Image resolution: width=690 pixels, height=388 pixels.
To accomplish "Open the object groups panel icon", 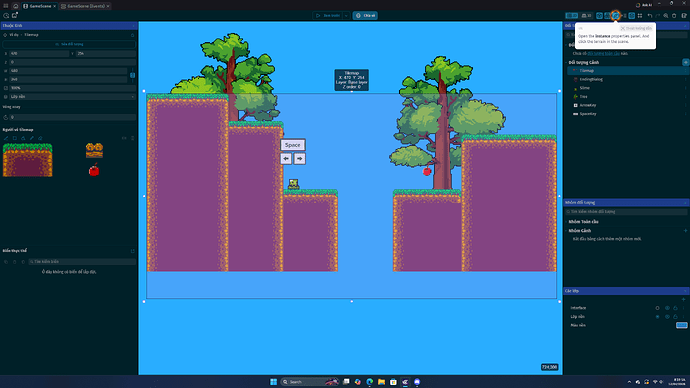I will point(607,15).
